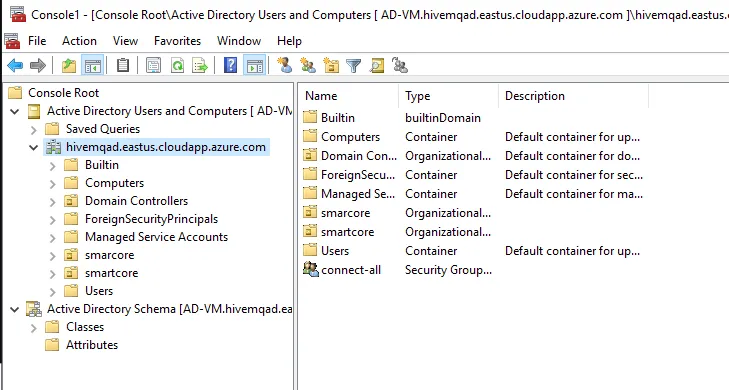Select Builtin row in the list pane
This screenshot has width=729, height=390.
(x=338, y=118)
